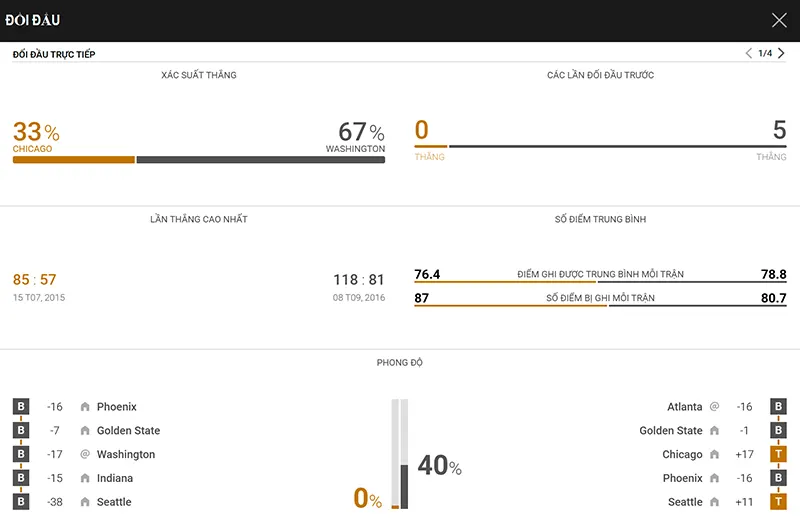Click away @ icon beside Atlanta
The height and width of the screenshot is (519, 800).
click(x=714, y=407)
